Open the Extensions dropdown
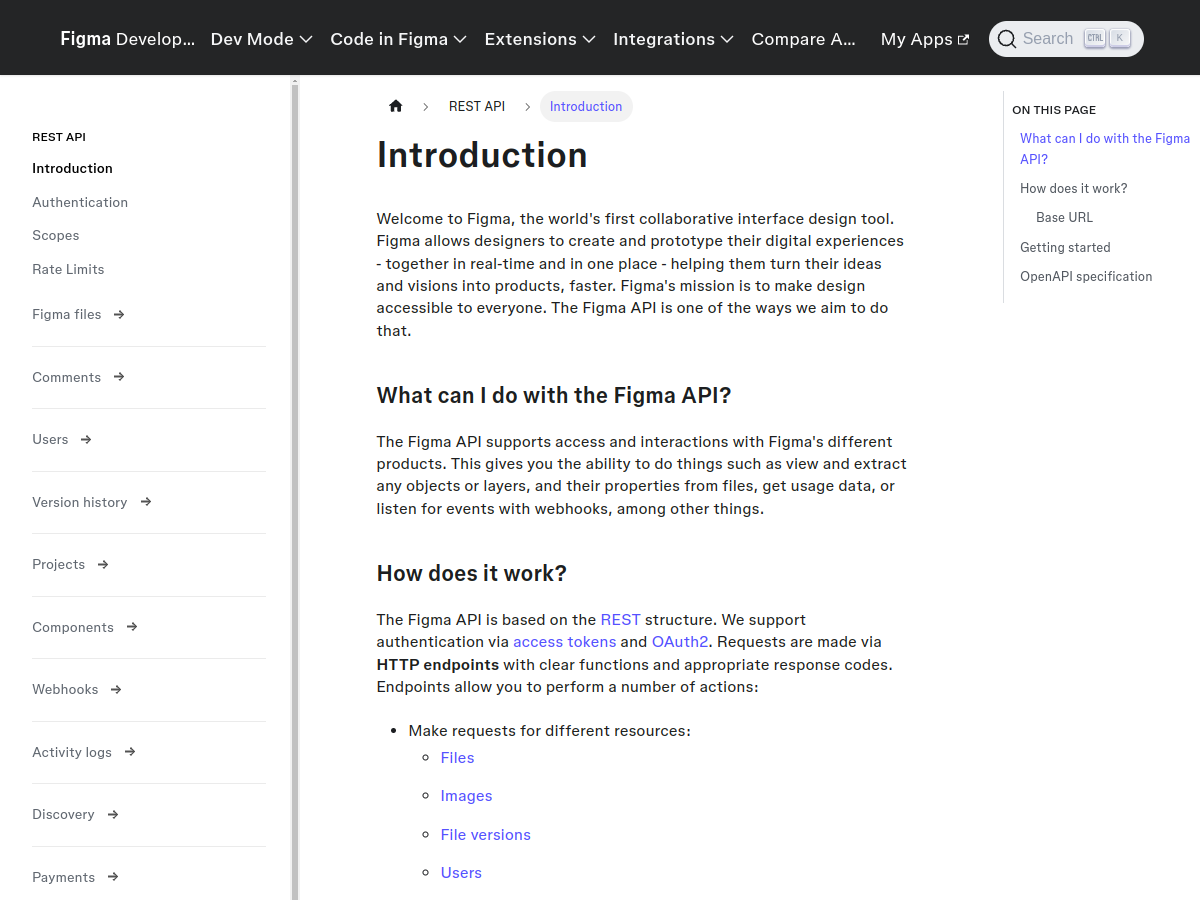 [539, 39]
